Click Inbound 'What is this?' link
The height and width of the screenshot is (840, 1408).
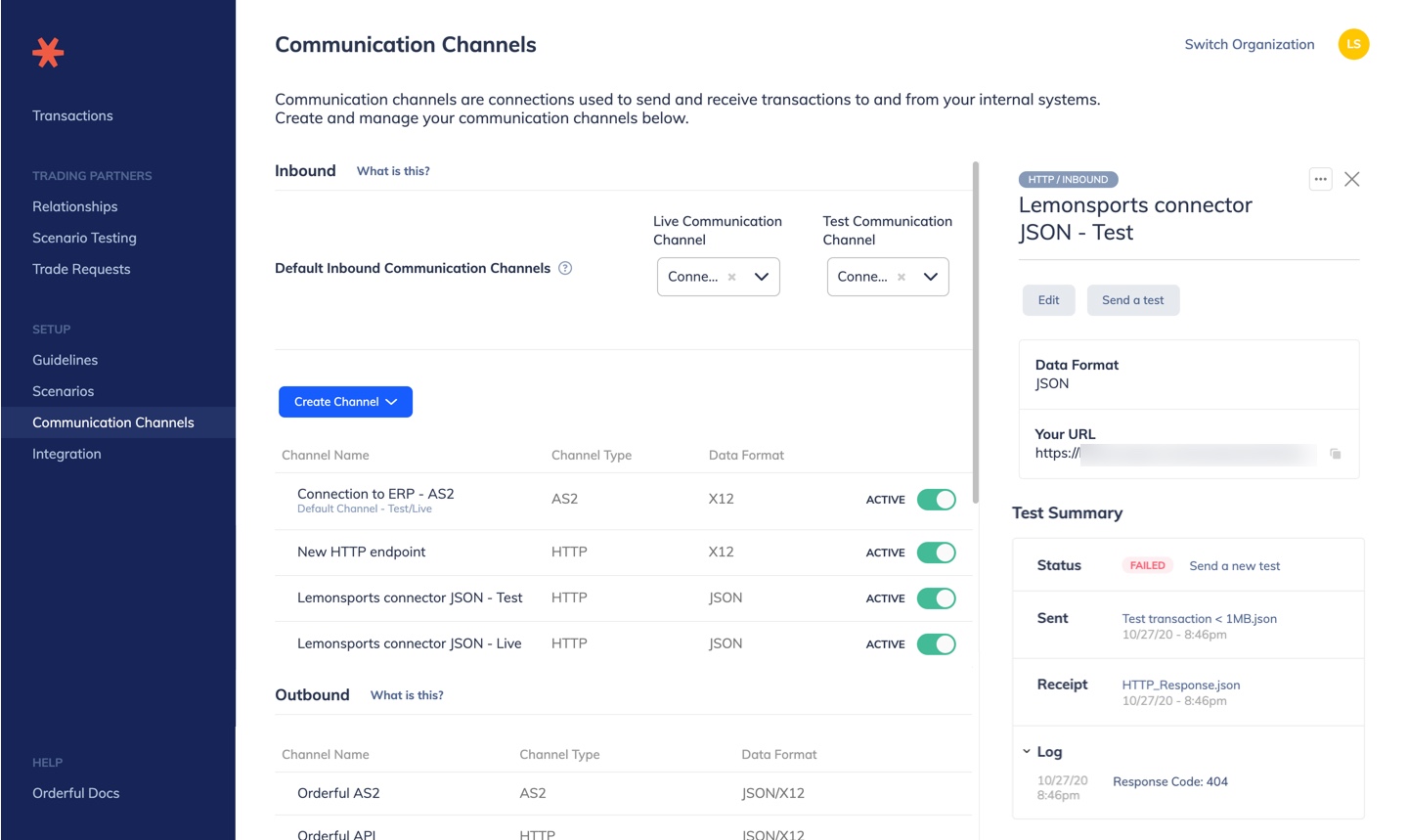click(393, 171)
